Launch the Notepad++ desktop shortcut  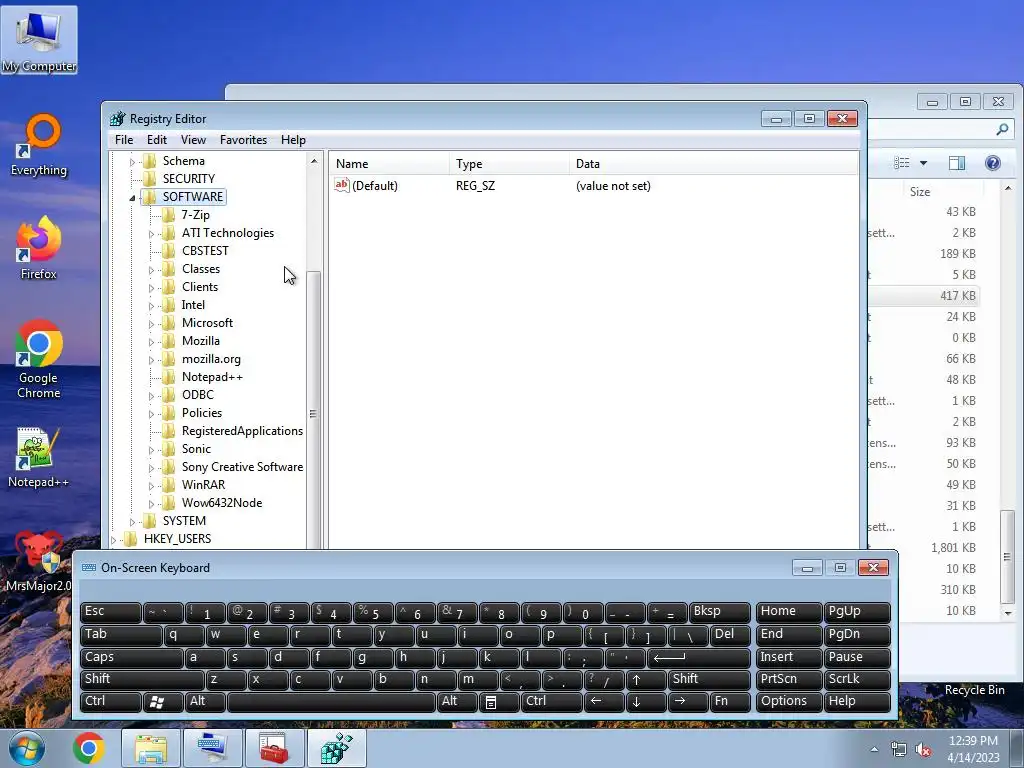[x=39, y=457]
